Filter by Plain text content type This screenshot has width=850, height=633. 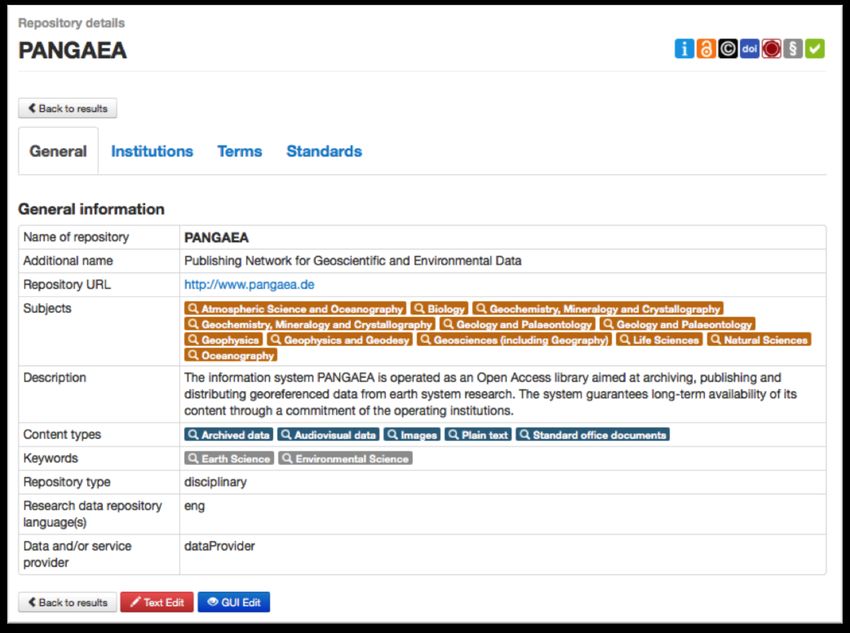478,435
